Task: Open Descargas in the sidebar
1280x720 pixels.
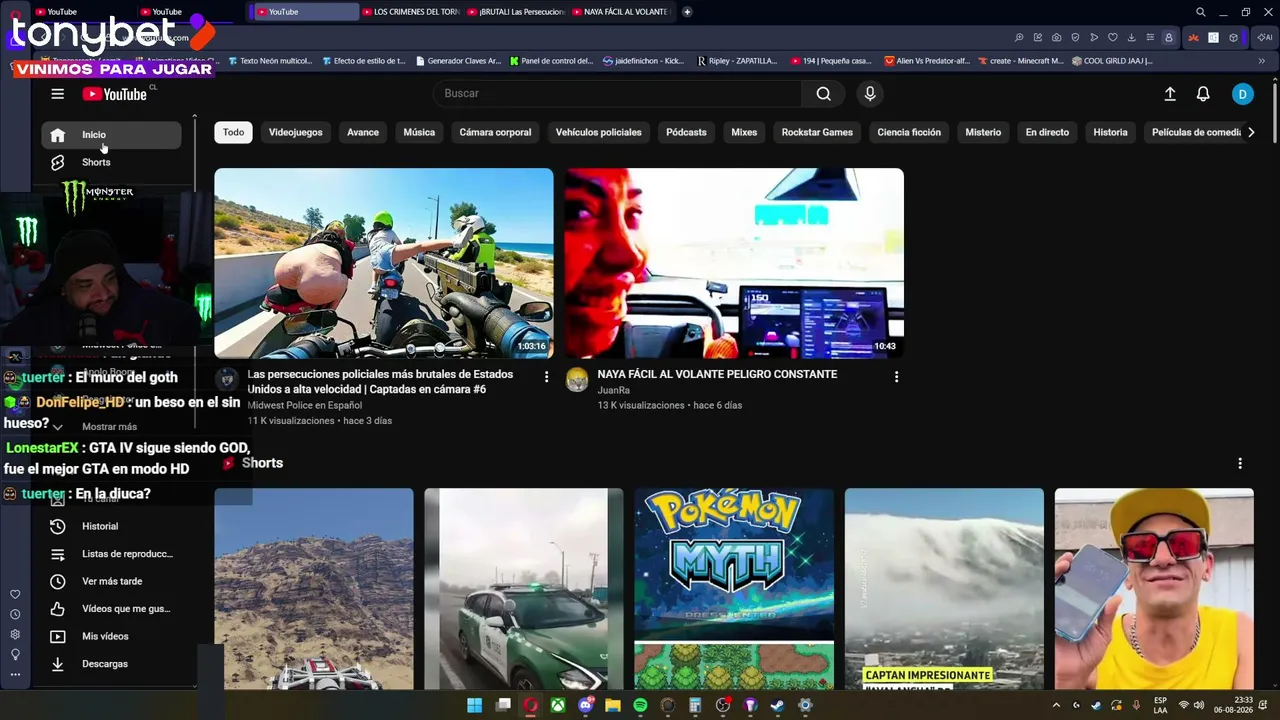Action: pyautogui.click(x=111, y=664)
